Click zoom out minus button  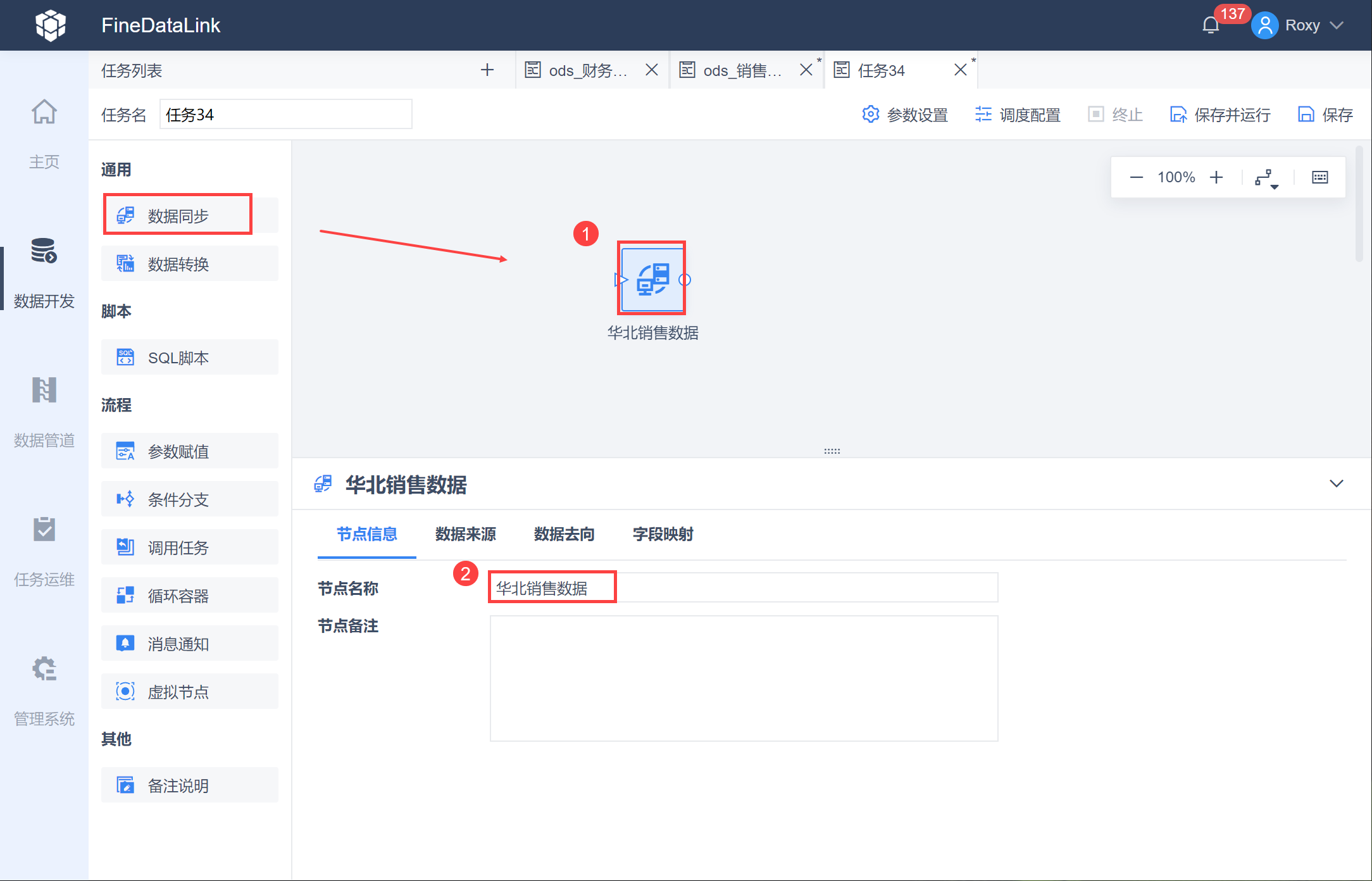pyautogui.click(x=1136, y=177)
